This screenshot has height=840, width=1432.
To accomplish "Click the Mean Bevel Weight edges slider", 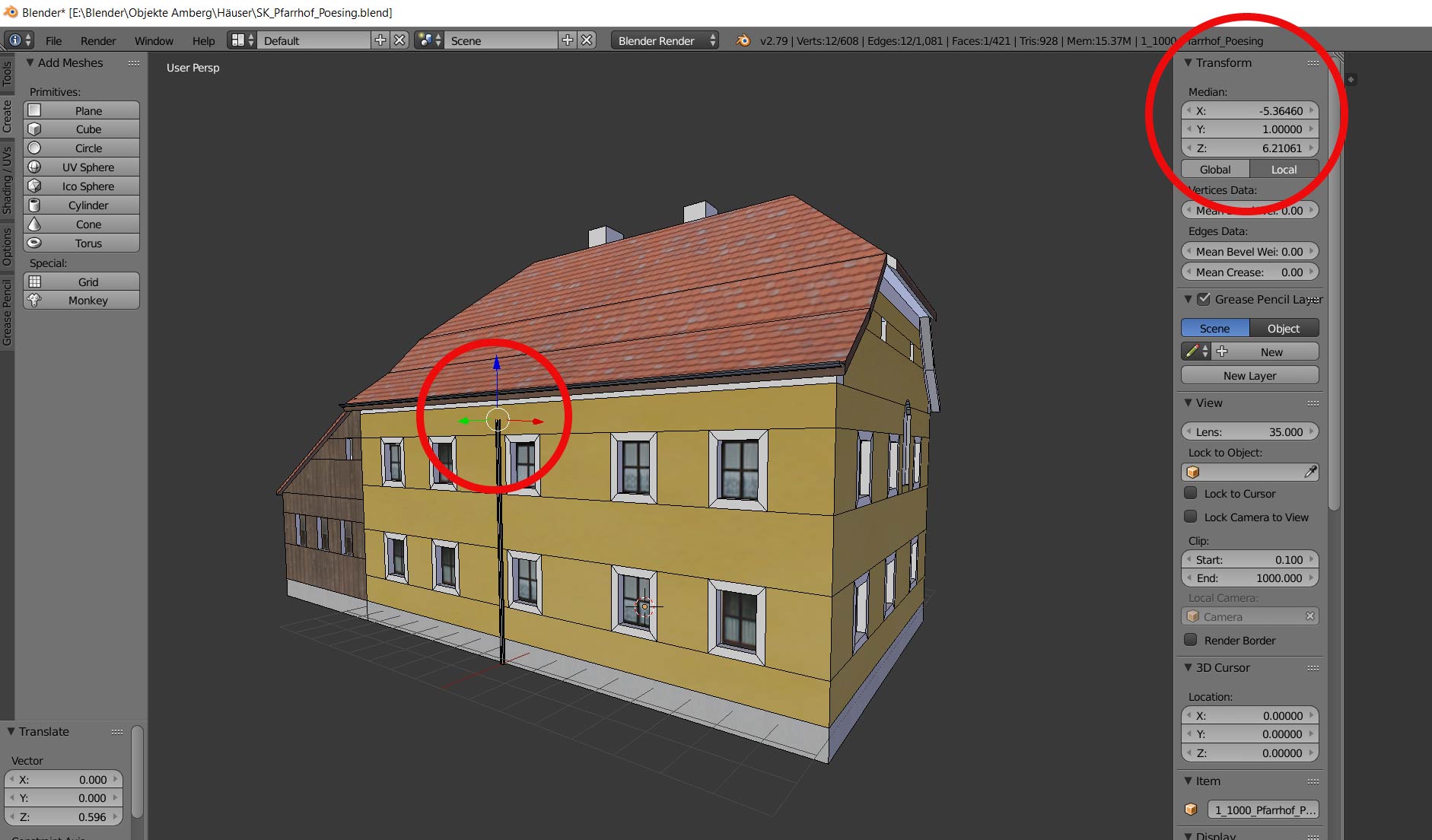I will coord(1250,251).
